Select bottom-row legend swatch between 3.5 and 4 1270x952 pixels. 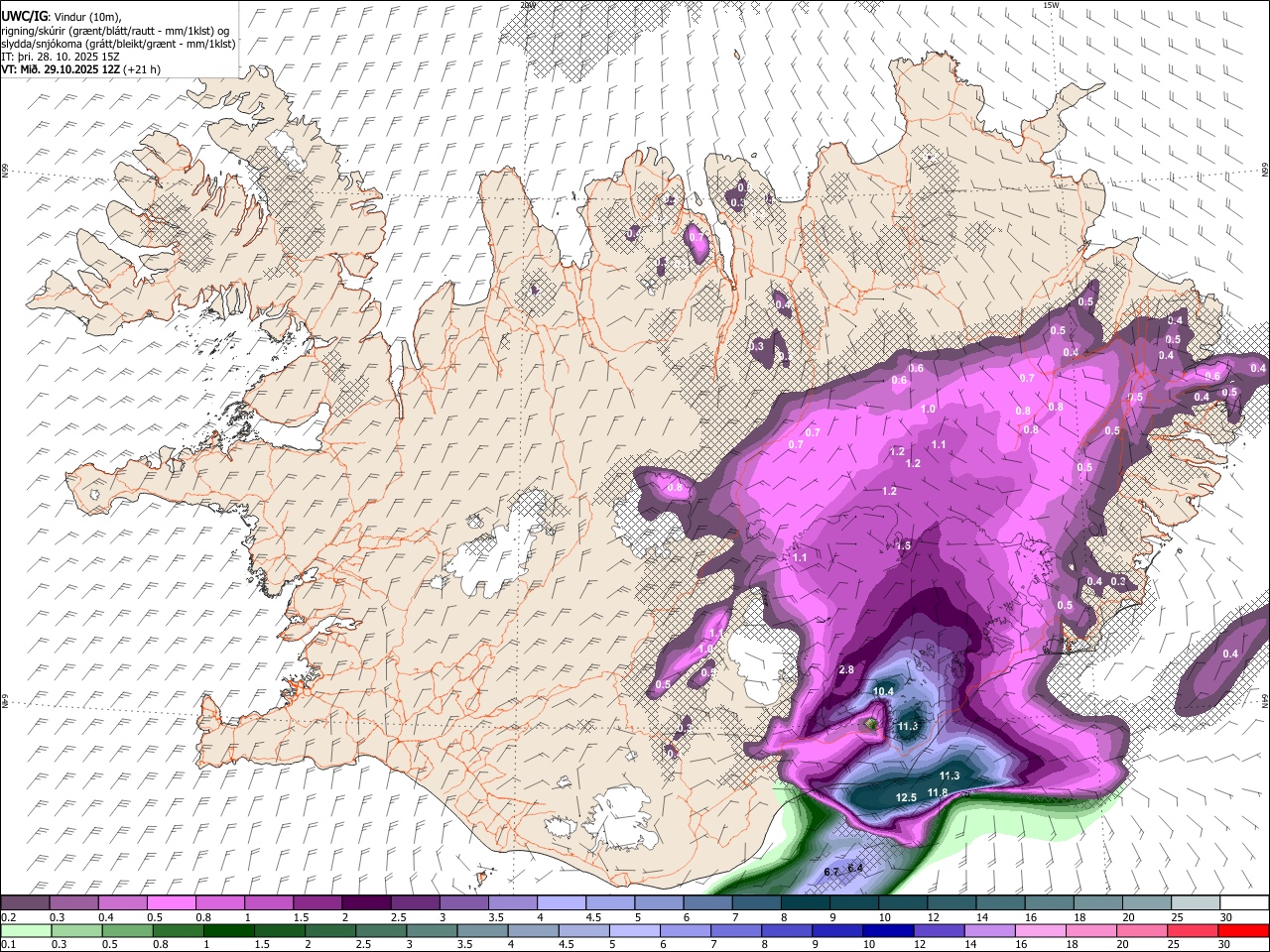pyautogui.click(x=481, y=931)
